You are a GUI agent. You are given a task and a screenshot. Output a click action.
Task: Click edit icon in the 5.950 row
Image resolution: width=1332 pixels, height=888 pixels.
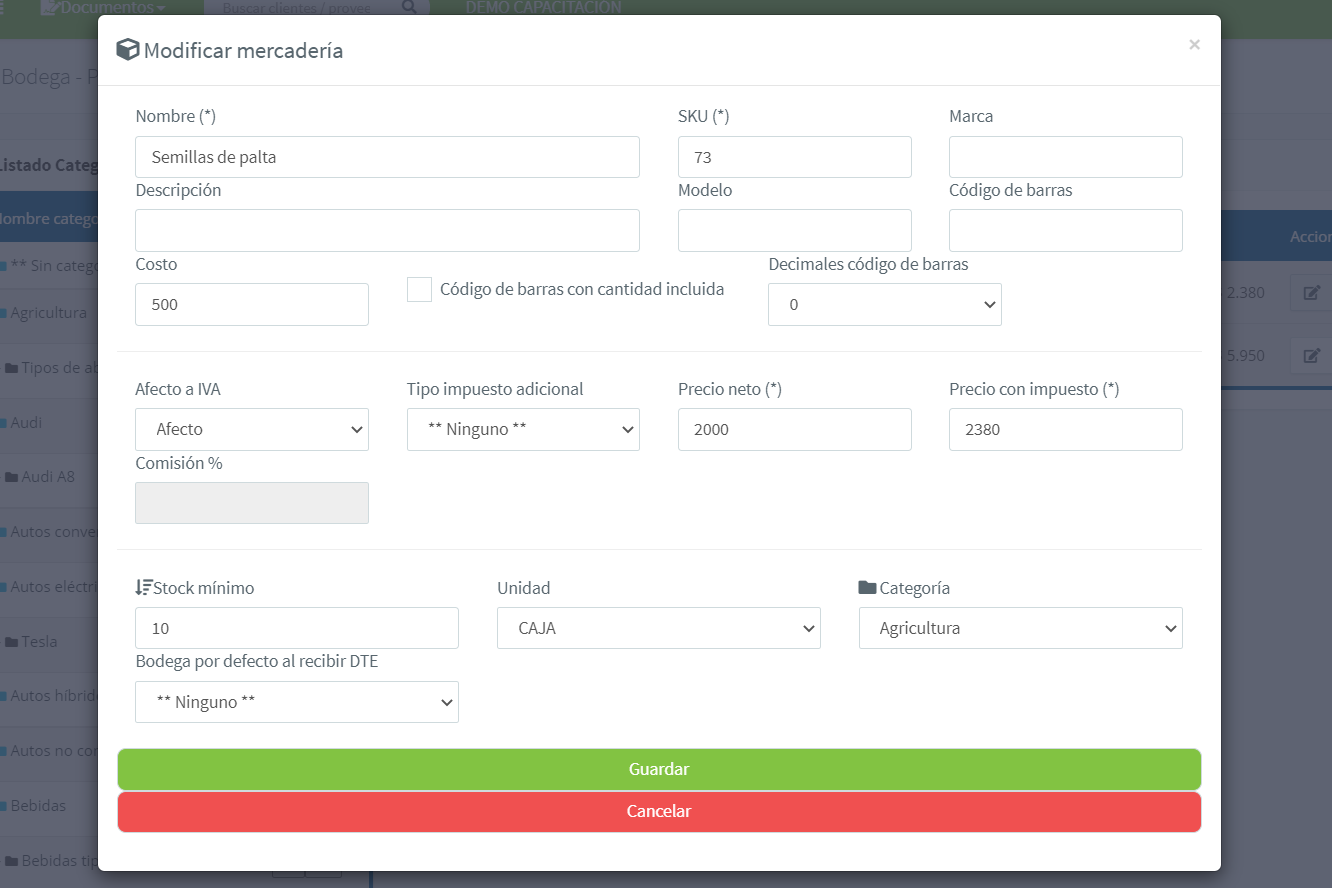click(x=1311, y=355)
